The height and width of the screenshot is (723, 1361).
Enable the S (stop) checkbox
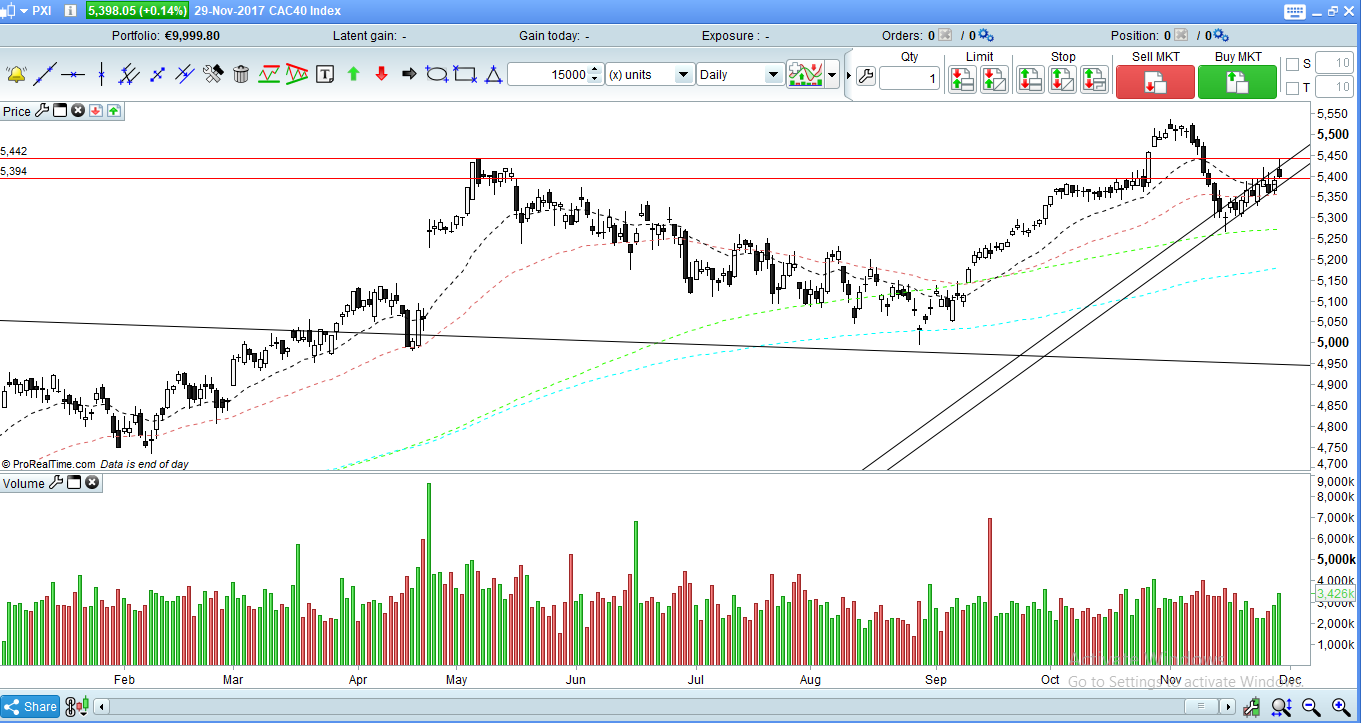pos(1292,64)
